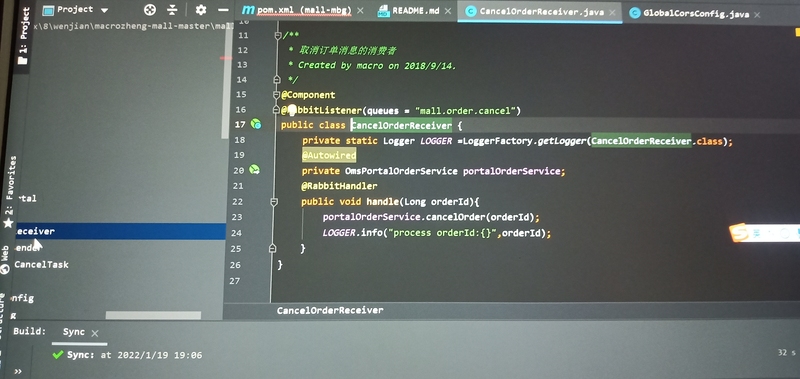Click the autowired dependency gutter icon line 20
This screenshot has height=379, width=800.
pos(254,169)
